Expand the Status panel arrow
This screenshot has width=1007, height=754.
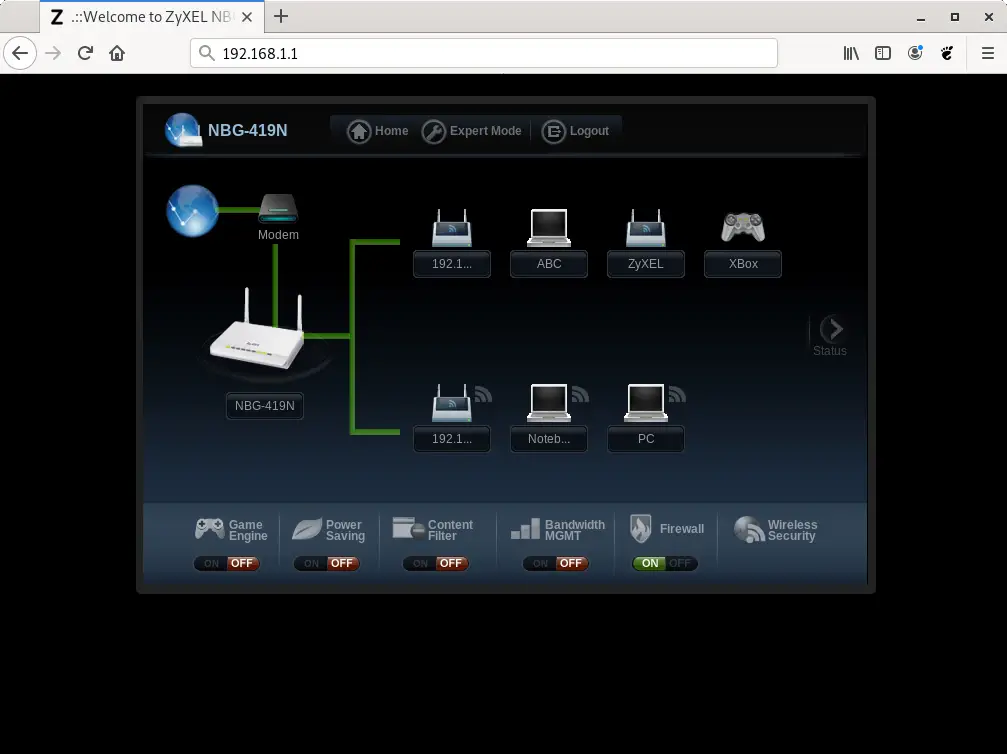832,329
